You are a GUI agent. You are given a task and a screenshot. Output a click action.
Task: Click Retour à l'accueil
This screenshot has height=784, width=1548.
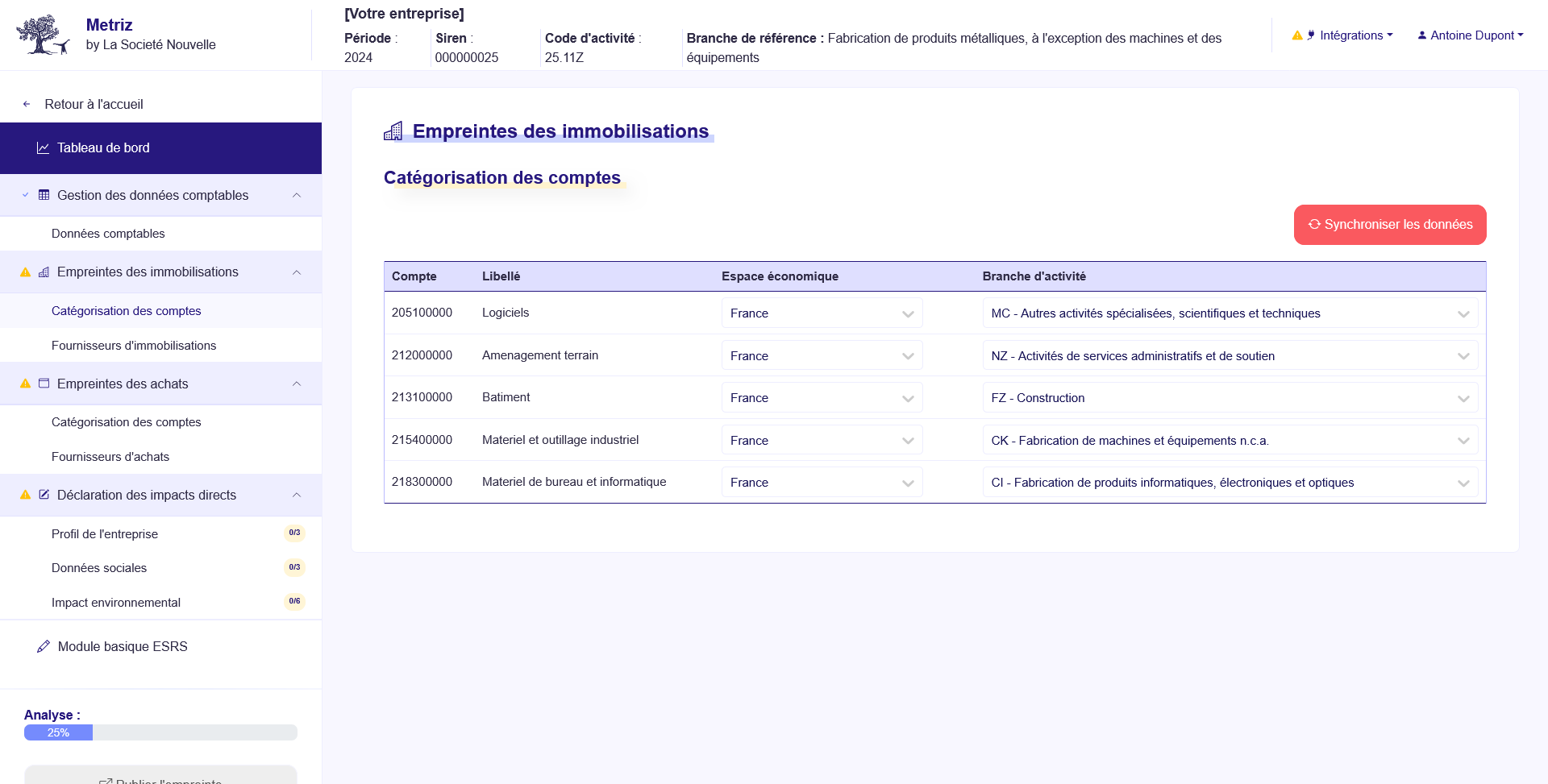click(93, 104)
